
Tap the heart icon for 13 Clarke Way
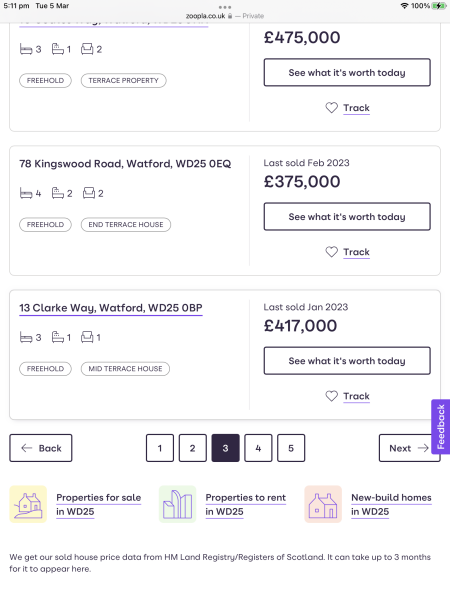pyautogui.click(x=331, y=396)
